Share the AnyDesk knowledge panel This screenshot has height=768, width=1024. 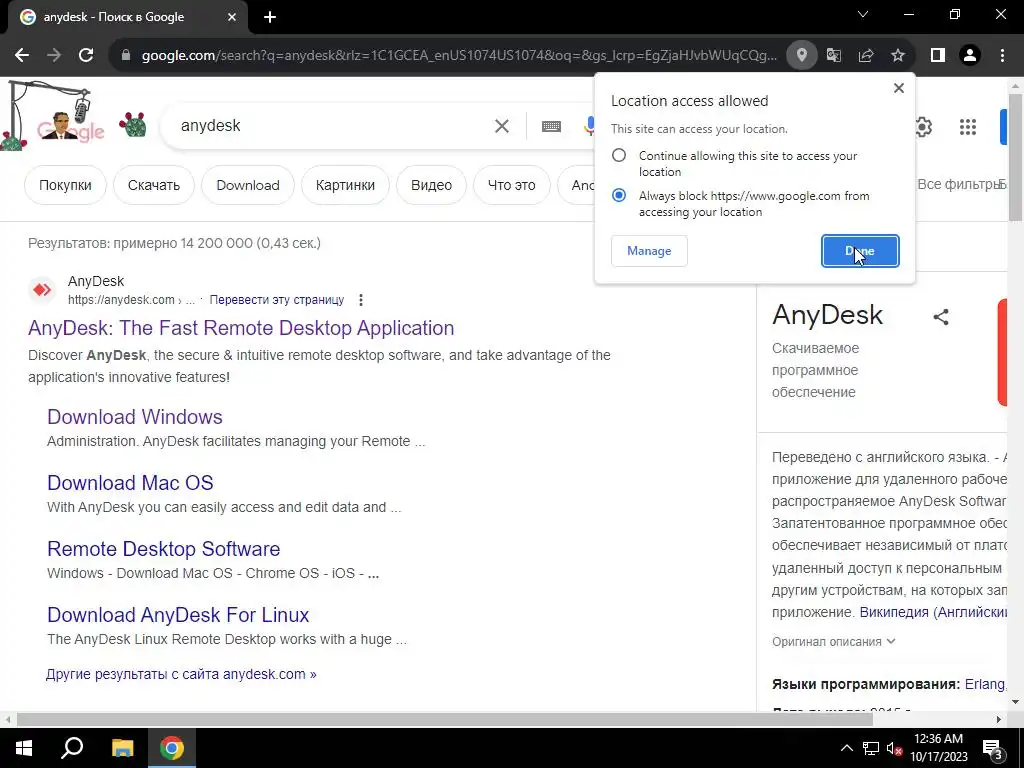point(940,317)
